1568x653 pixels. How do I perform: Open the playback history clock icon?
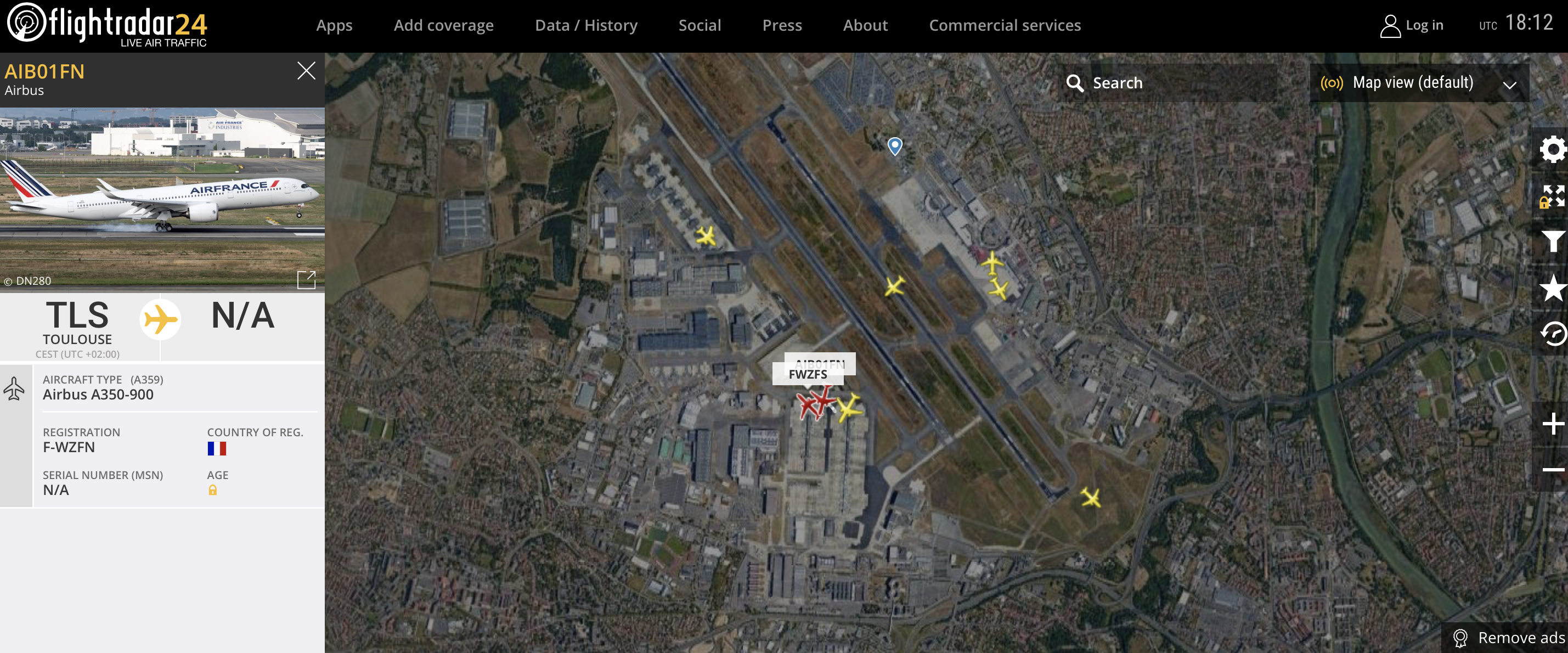coord(1553,334)
